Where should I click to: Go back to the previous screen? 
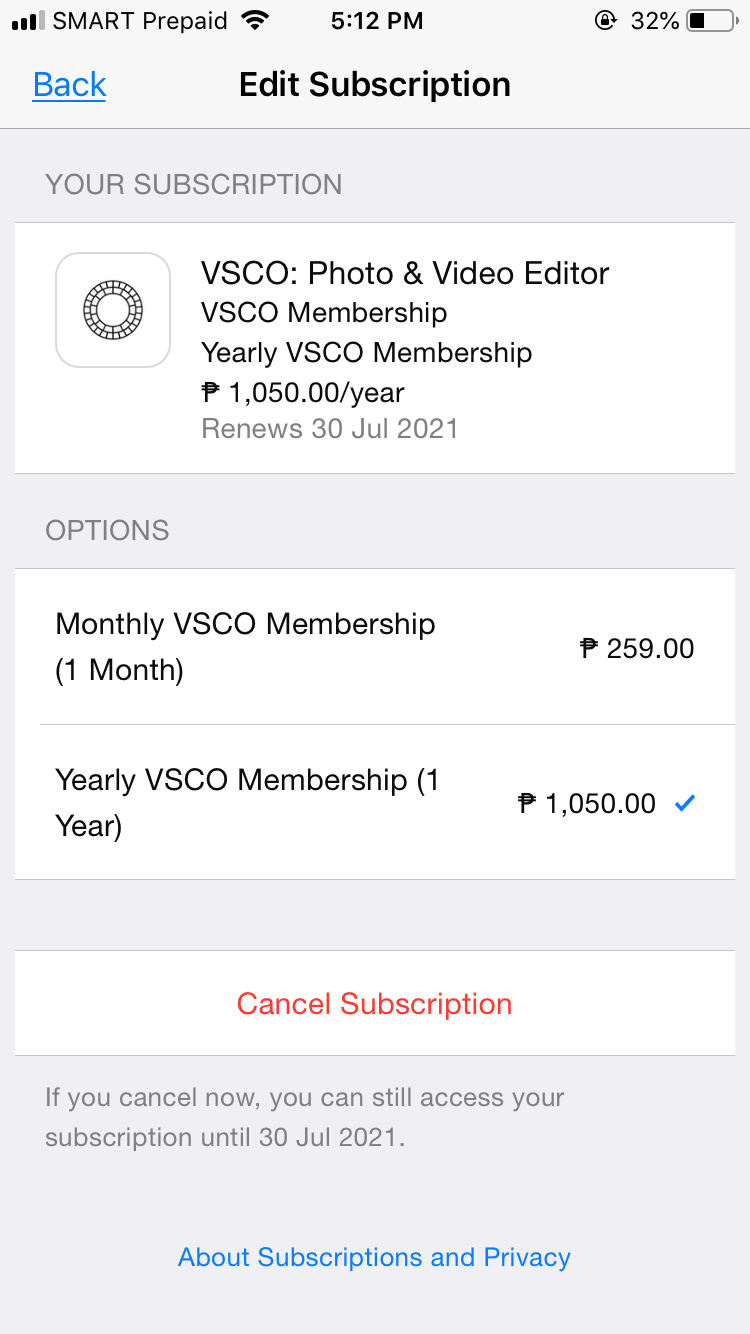coord(69,85)
